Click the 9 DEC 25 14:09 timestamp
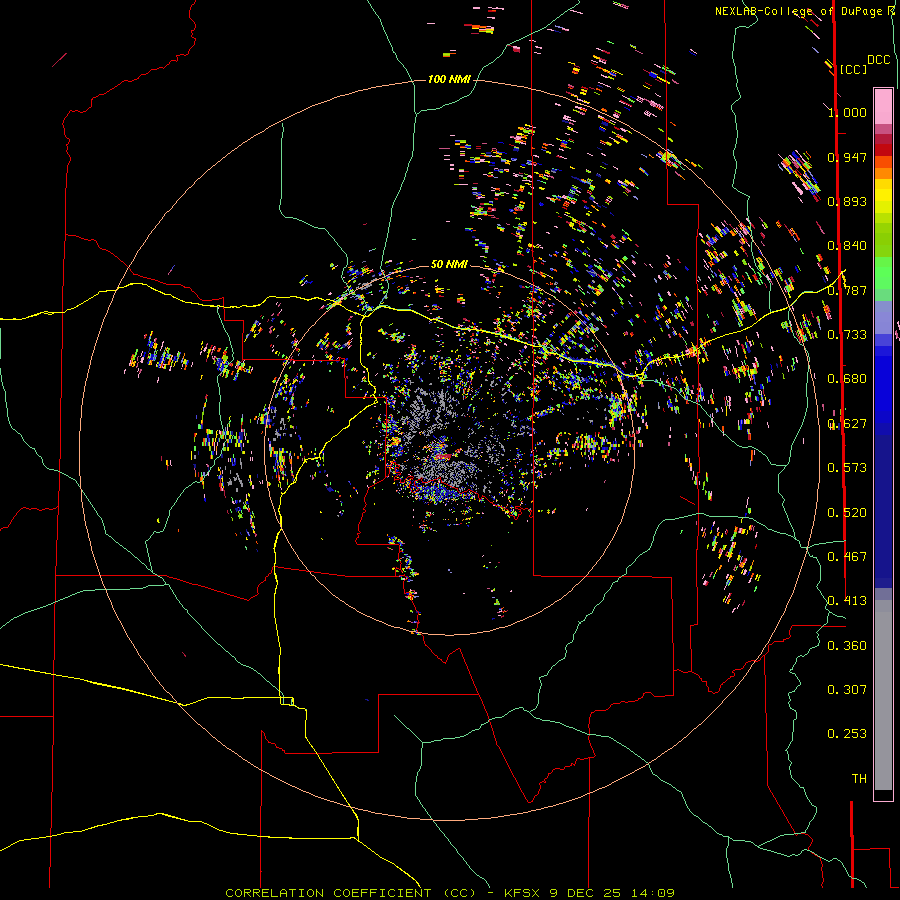This screenshot has height=900, width=900. tap(612, 893)
